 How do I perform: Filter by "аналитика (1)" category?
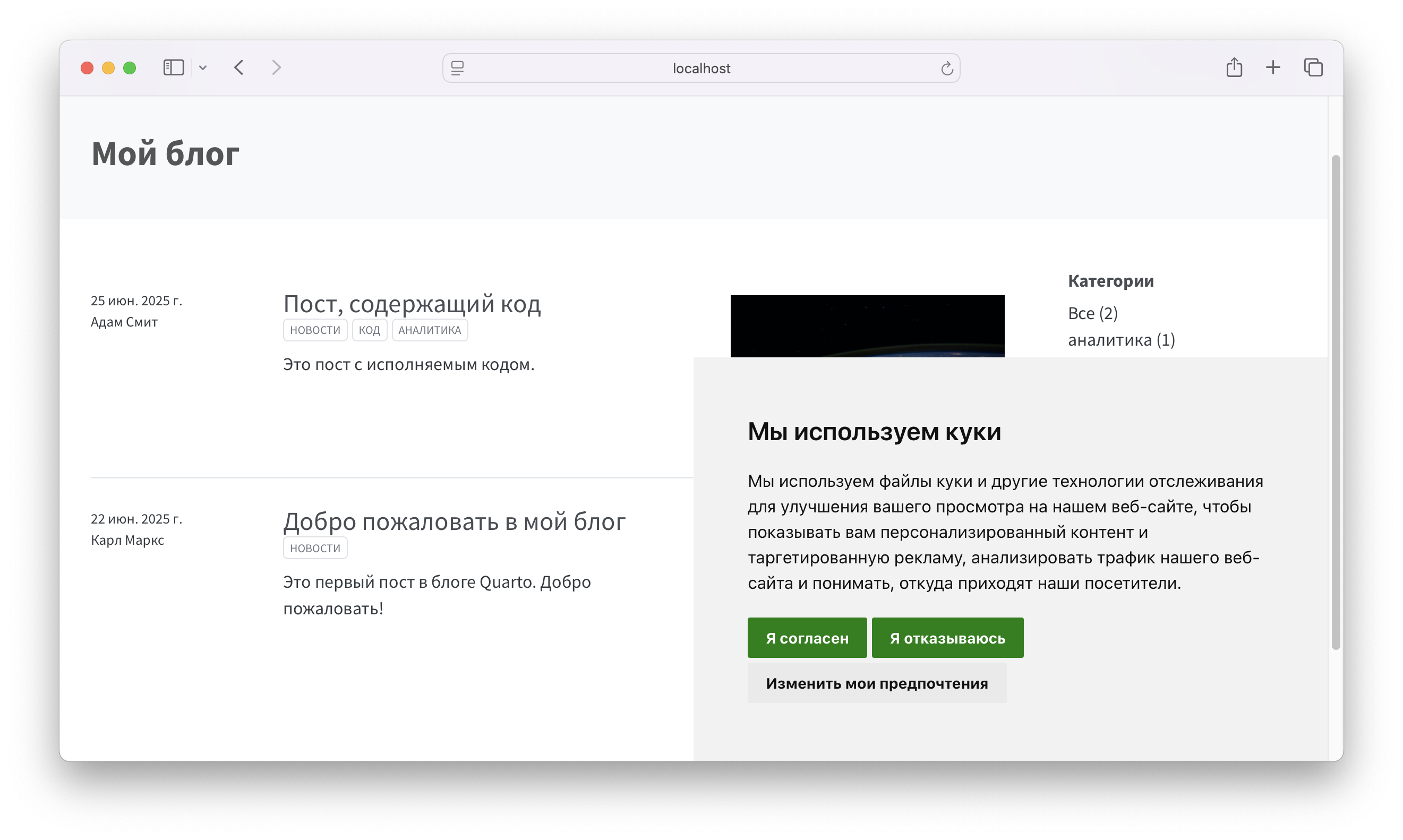coord(1120,340)
